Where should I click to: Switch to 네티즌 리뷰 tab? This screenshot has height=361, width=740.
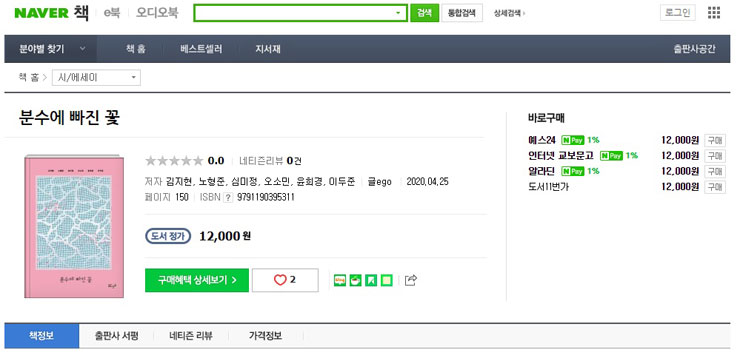tap(191, 336)
